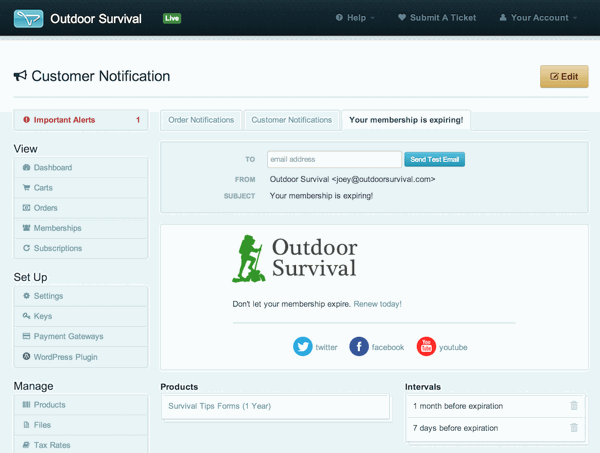Delete the 7 days before expiration interval

coord(574,428)
